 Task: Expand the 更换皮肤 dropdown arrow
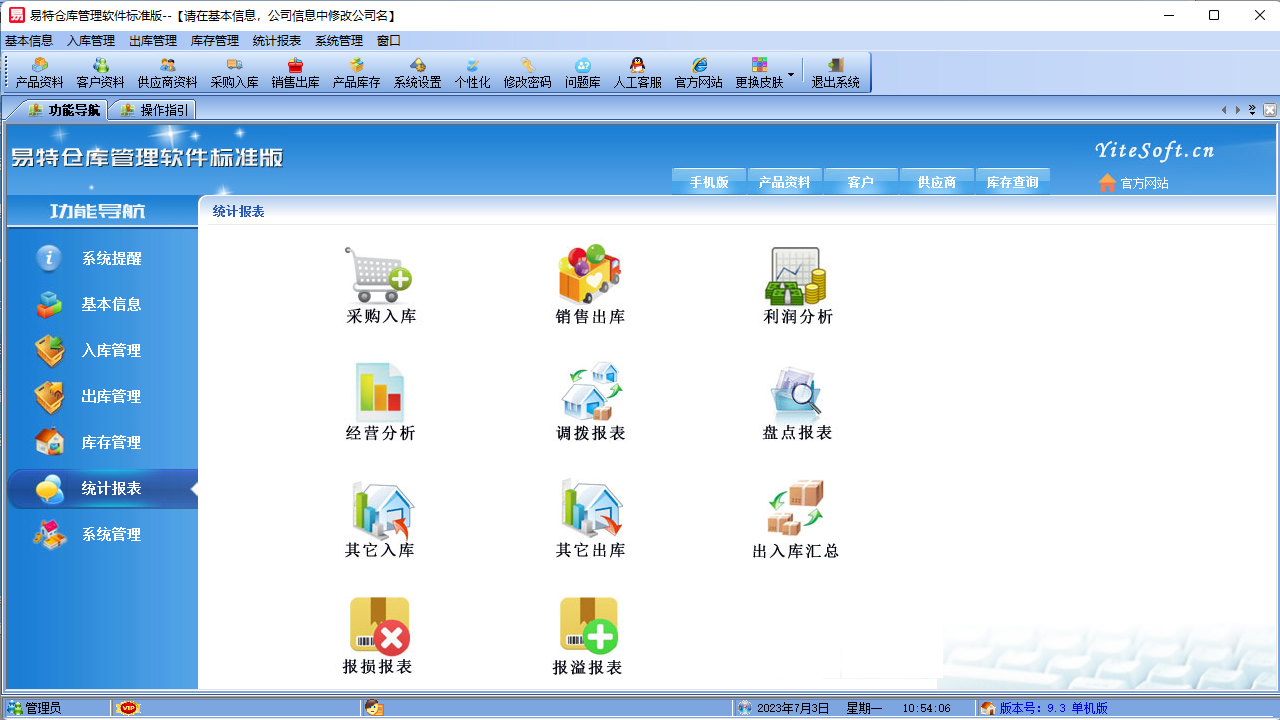tap(791, 74)
